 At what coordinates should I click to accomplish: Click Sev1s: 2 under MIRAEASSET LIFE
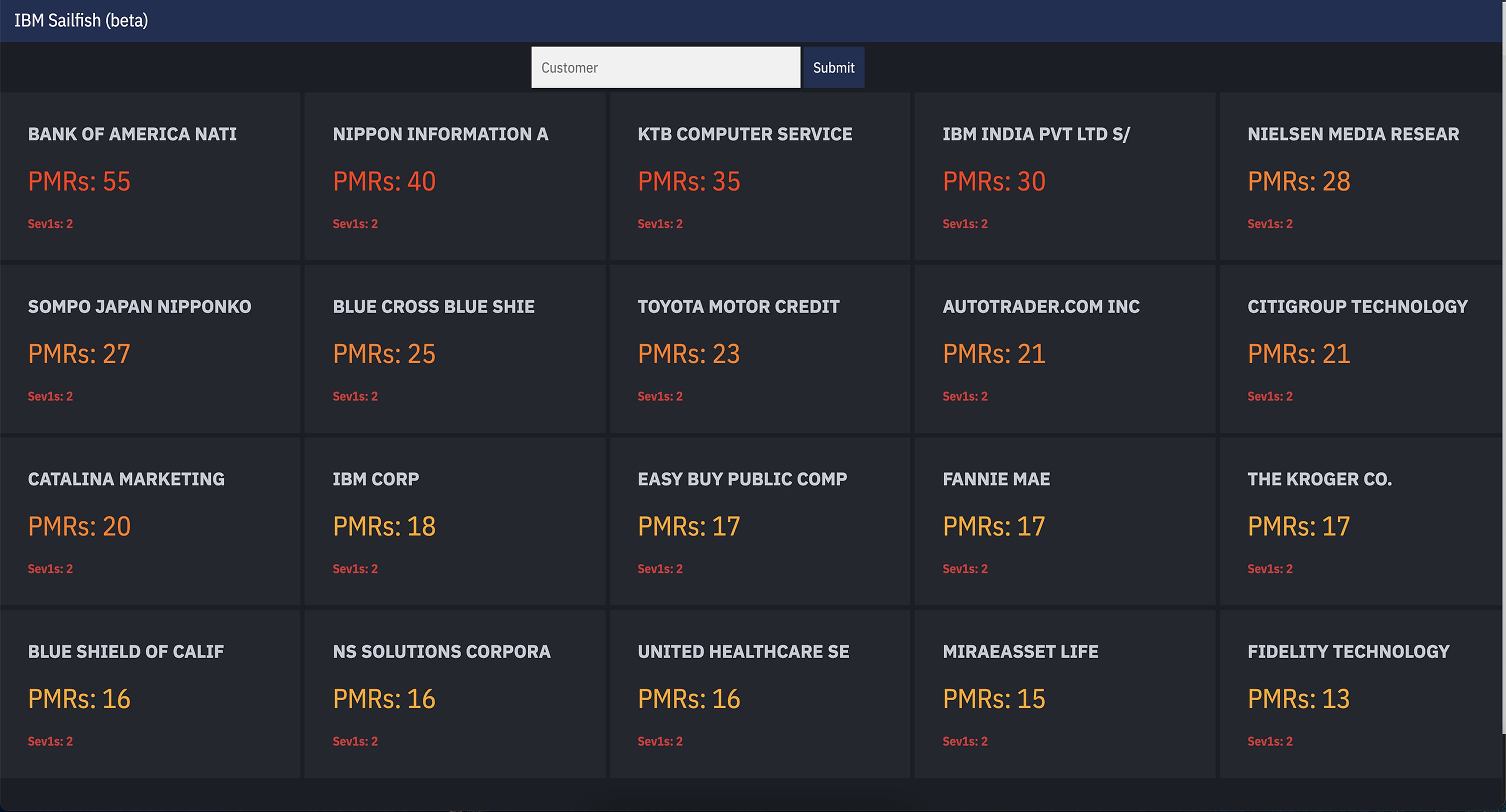coord(965,741)
